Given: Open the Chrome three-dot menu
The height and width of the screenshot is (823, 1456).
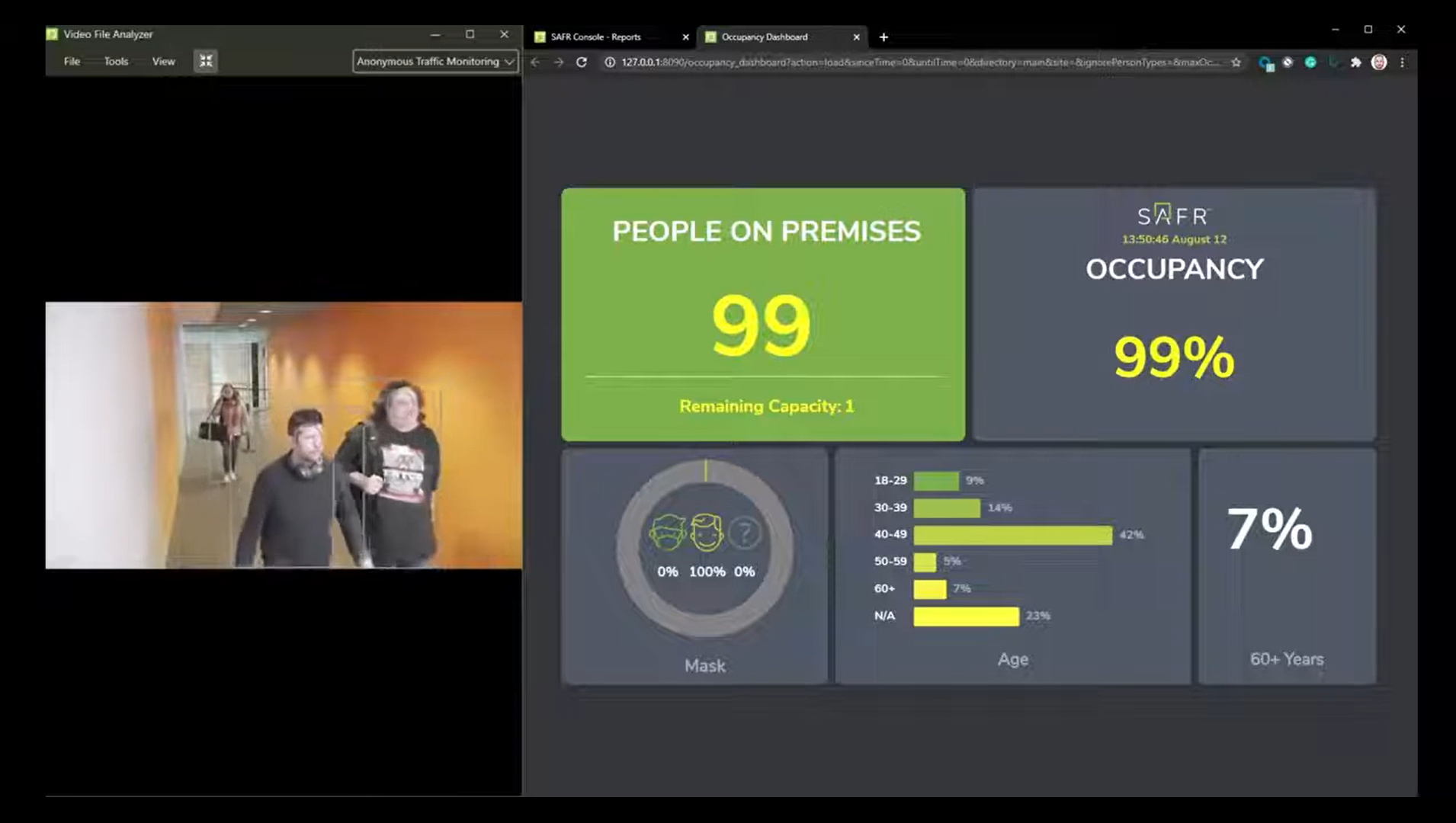Looking at the screenshot, I should point(1402,62).
